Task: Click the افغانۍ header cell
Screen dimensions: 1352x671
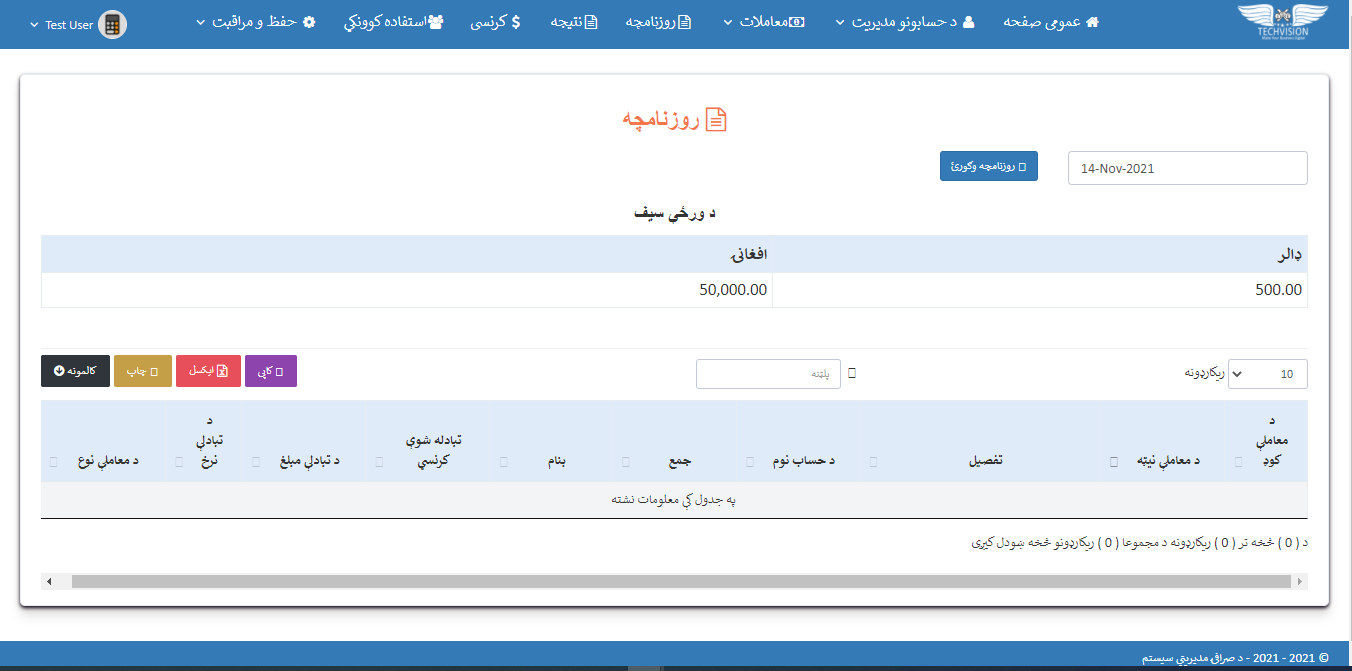Action: (407, 254)
